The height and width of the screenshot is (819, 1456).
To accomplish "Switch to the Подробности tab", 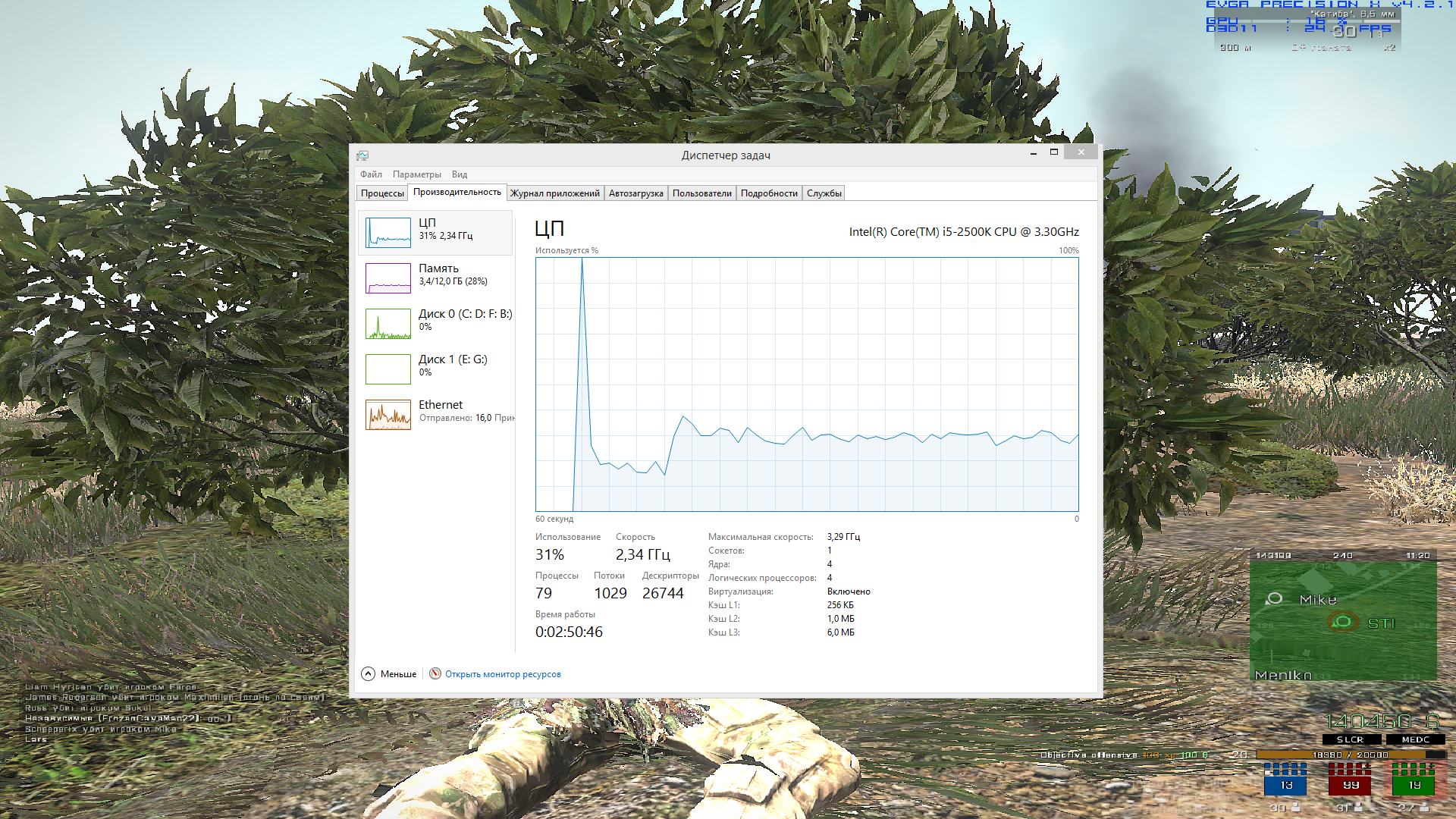I will (769, 193).
